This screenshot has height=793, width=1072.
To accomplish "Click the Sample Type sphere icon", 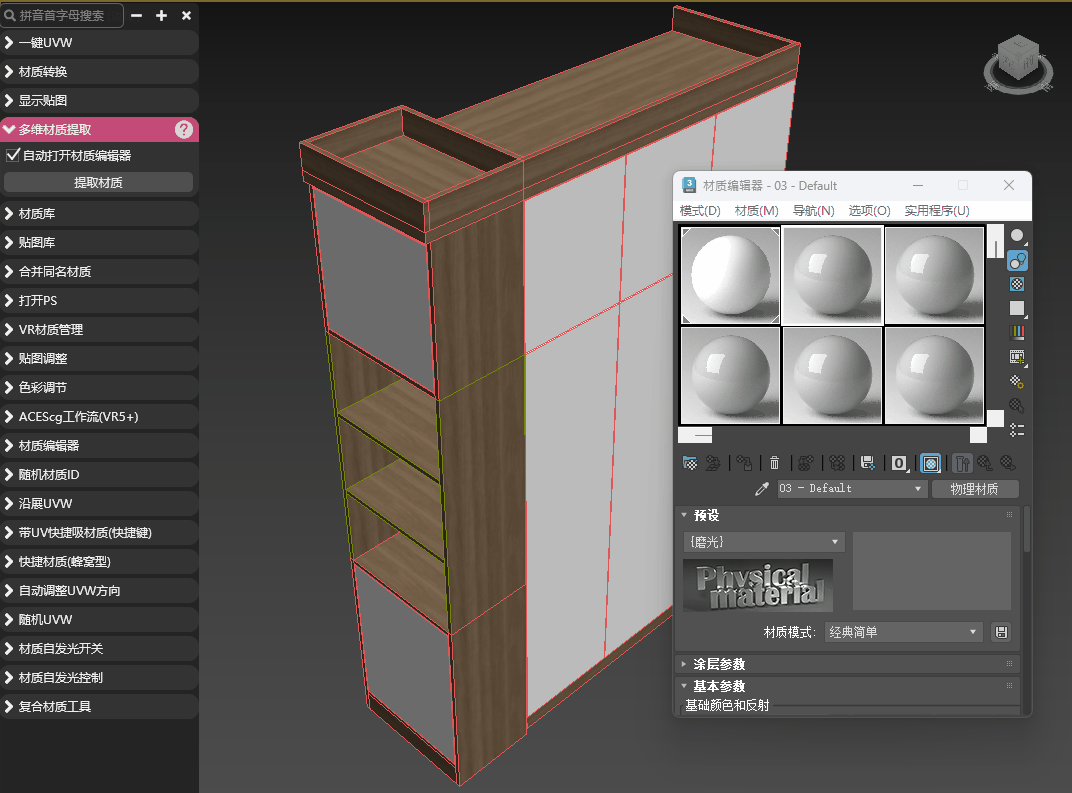I will pos(1017,236).
